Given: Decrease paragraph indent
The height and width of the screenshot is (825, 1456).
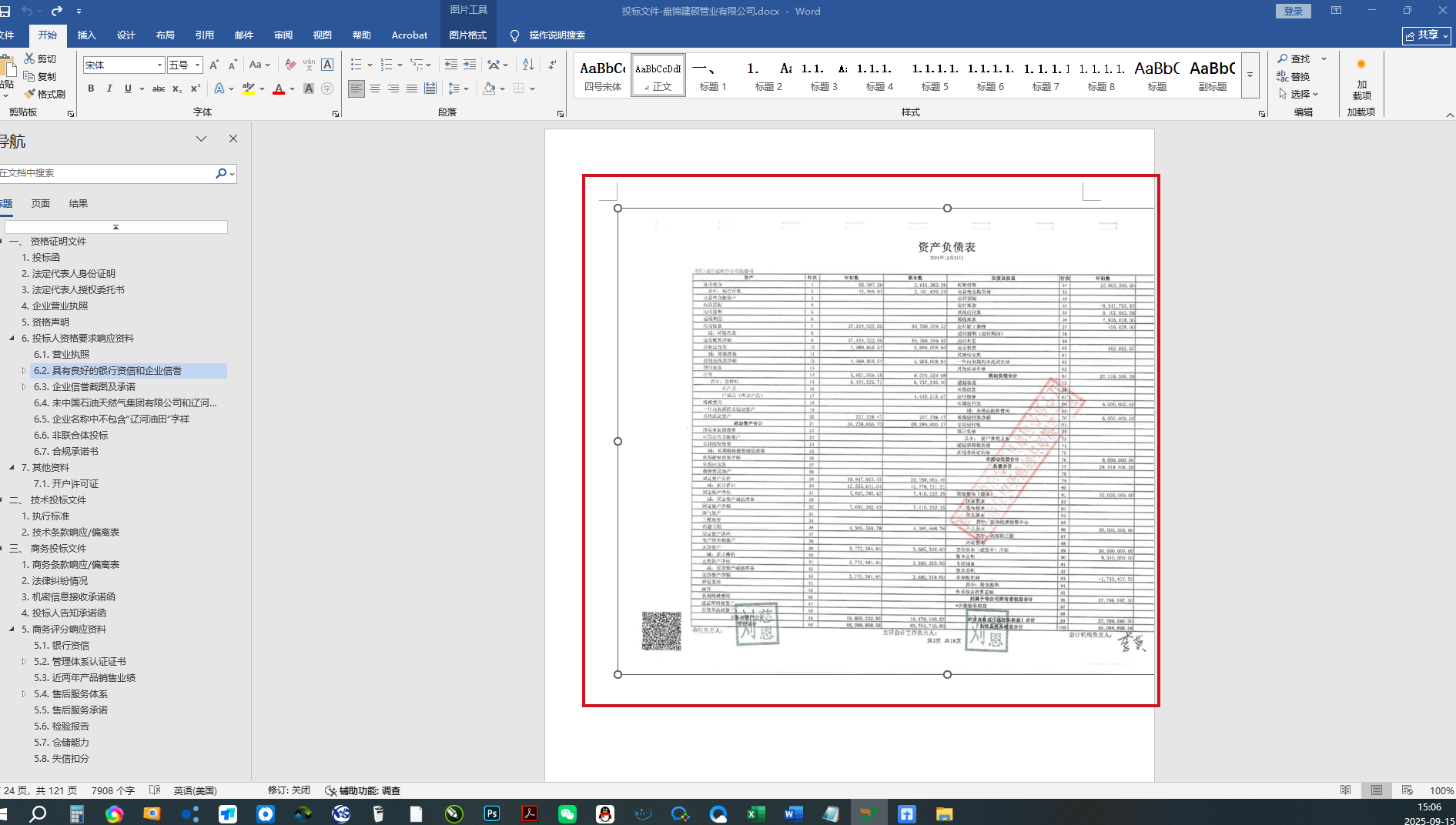Looking at the screenshot, I should [451, 65].
